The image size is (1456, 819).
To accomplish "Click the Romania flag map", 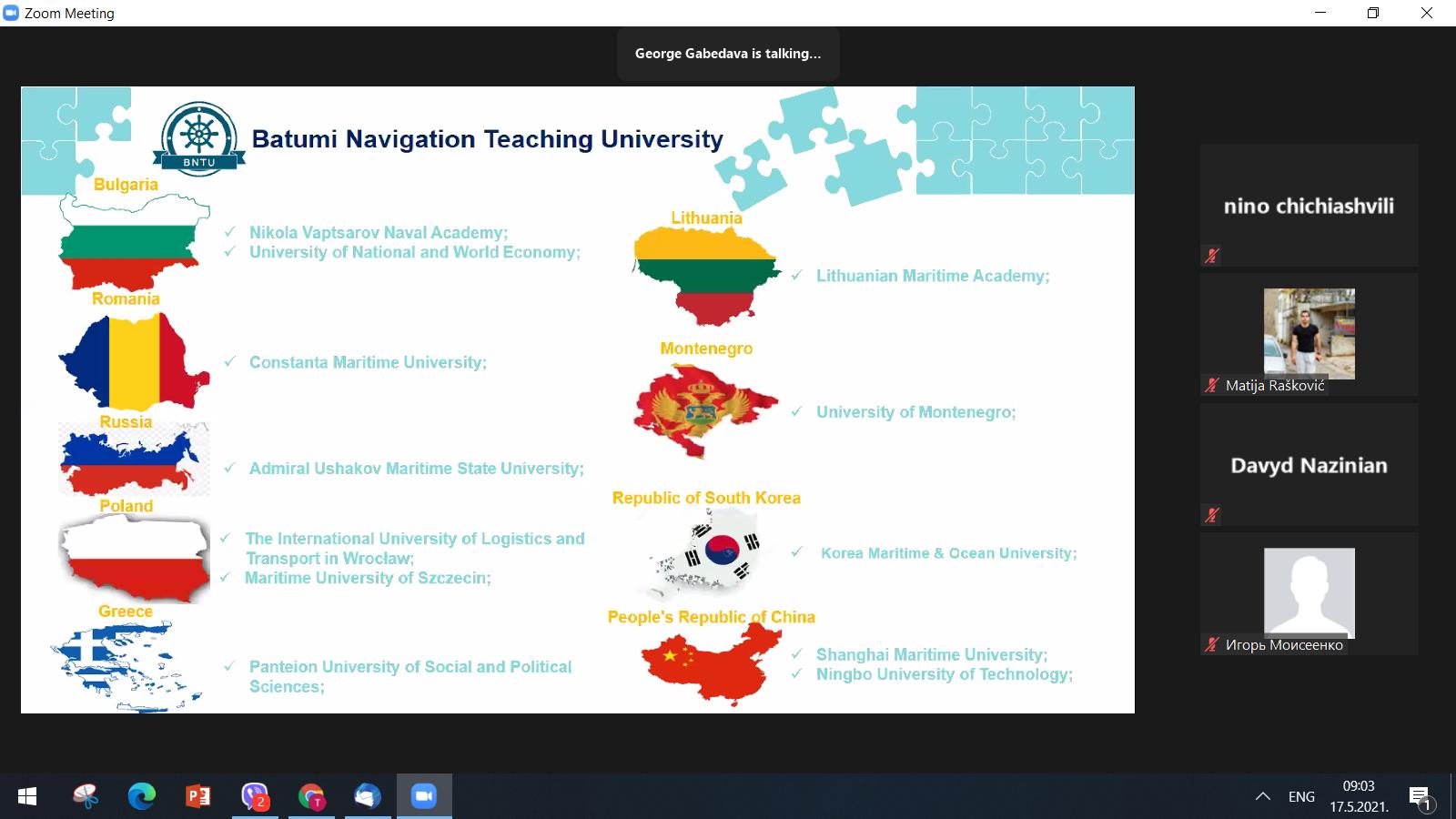I will click(134, 361).
